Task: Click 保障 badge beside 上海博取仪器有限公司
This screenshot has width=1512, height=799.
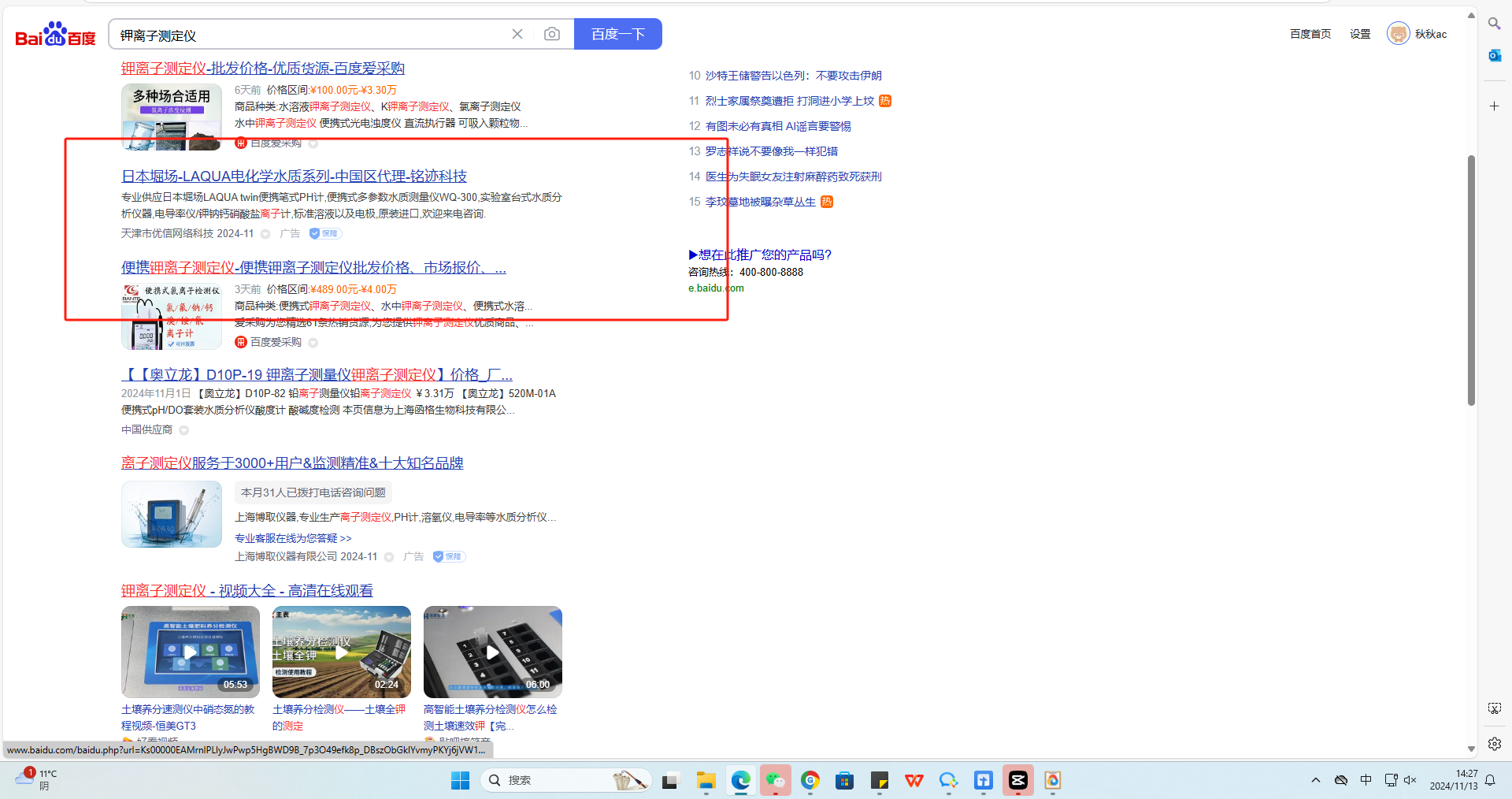Action: coord(449,556)
